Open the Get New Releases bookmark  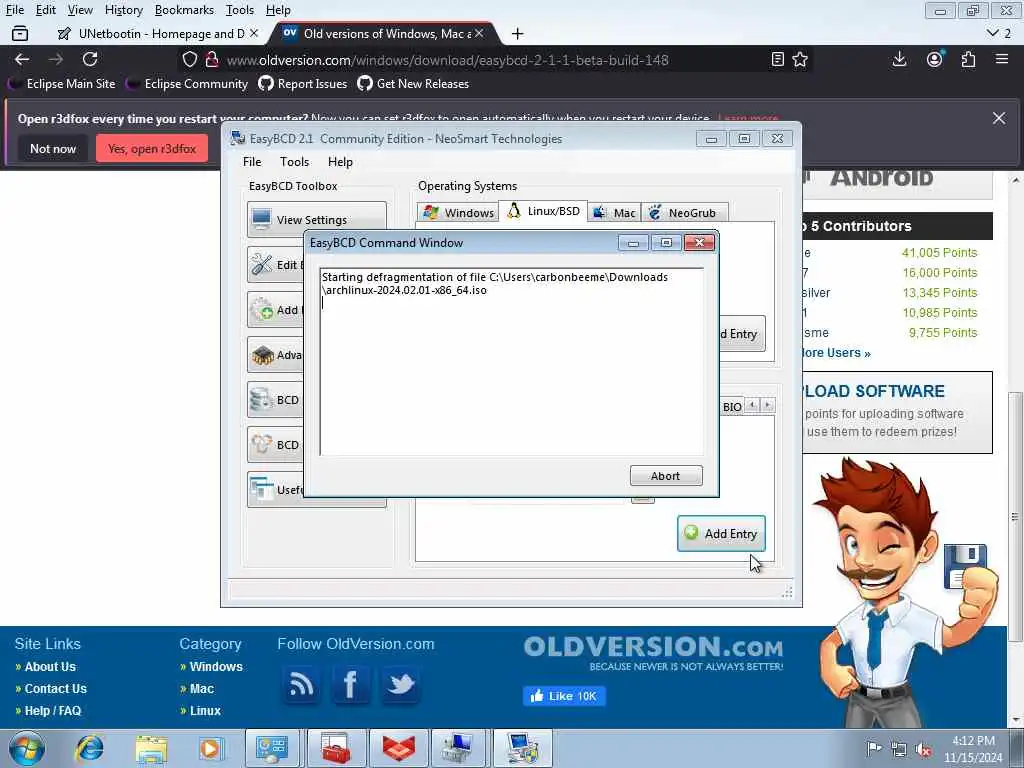coord(413,84)
